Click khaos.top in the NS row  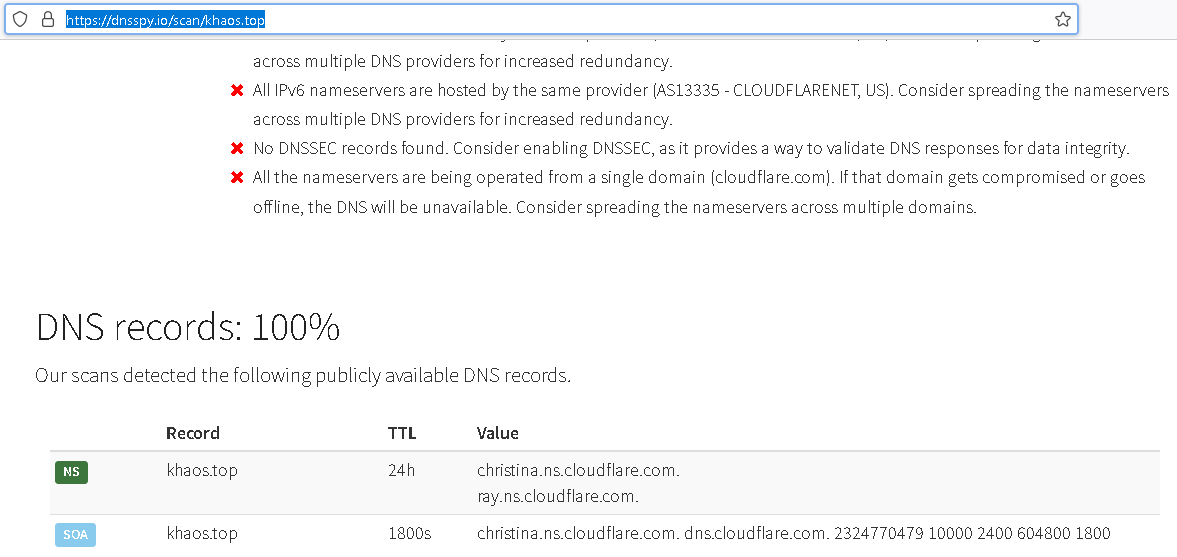pos(202,470)
